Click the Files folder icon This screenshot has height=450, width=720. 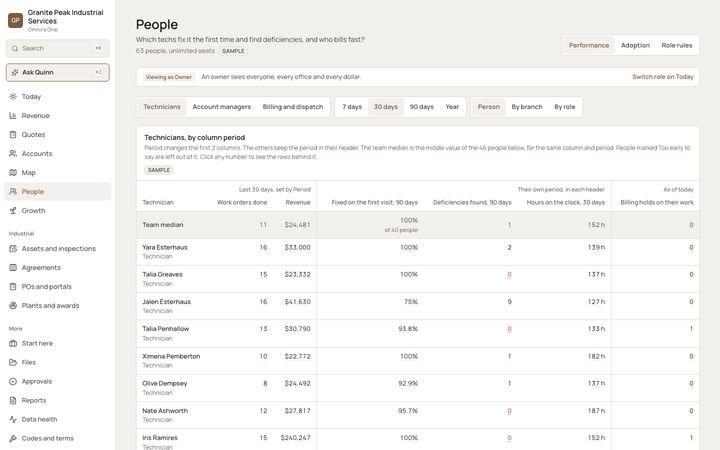tap(13, 362)
